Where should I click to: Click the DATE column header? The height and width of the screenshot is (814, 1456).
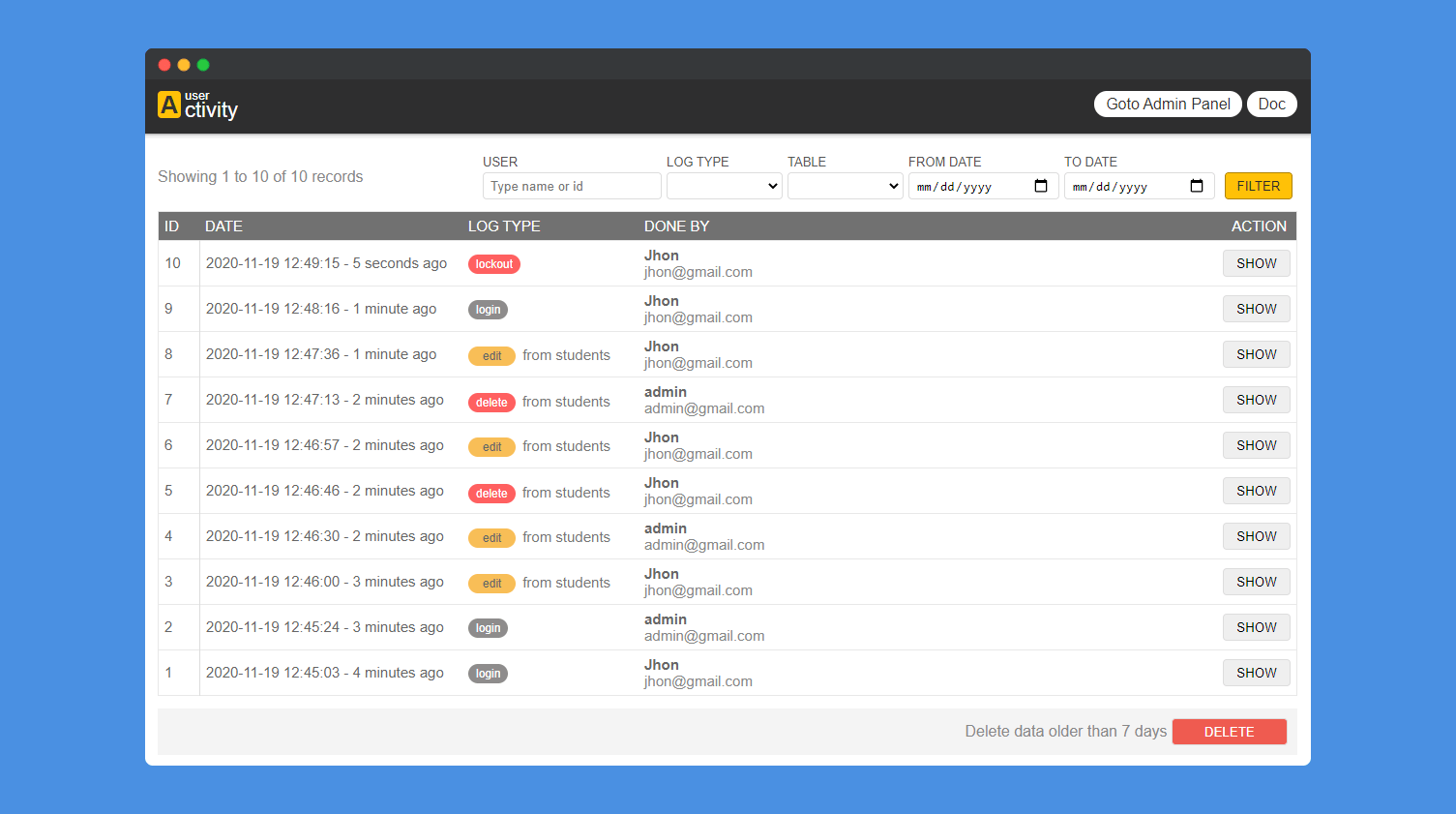coord(223,226)
